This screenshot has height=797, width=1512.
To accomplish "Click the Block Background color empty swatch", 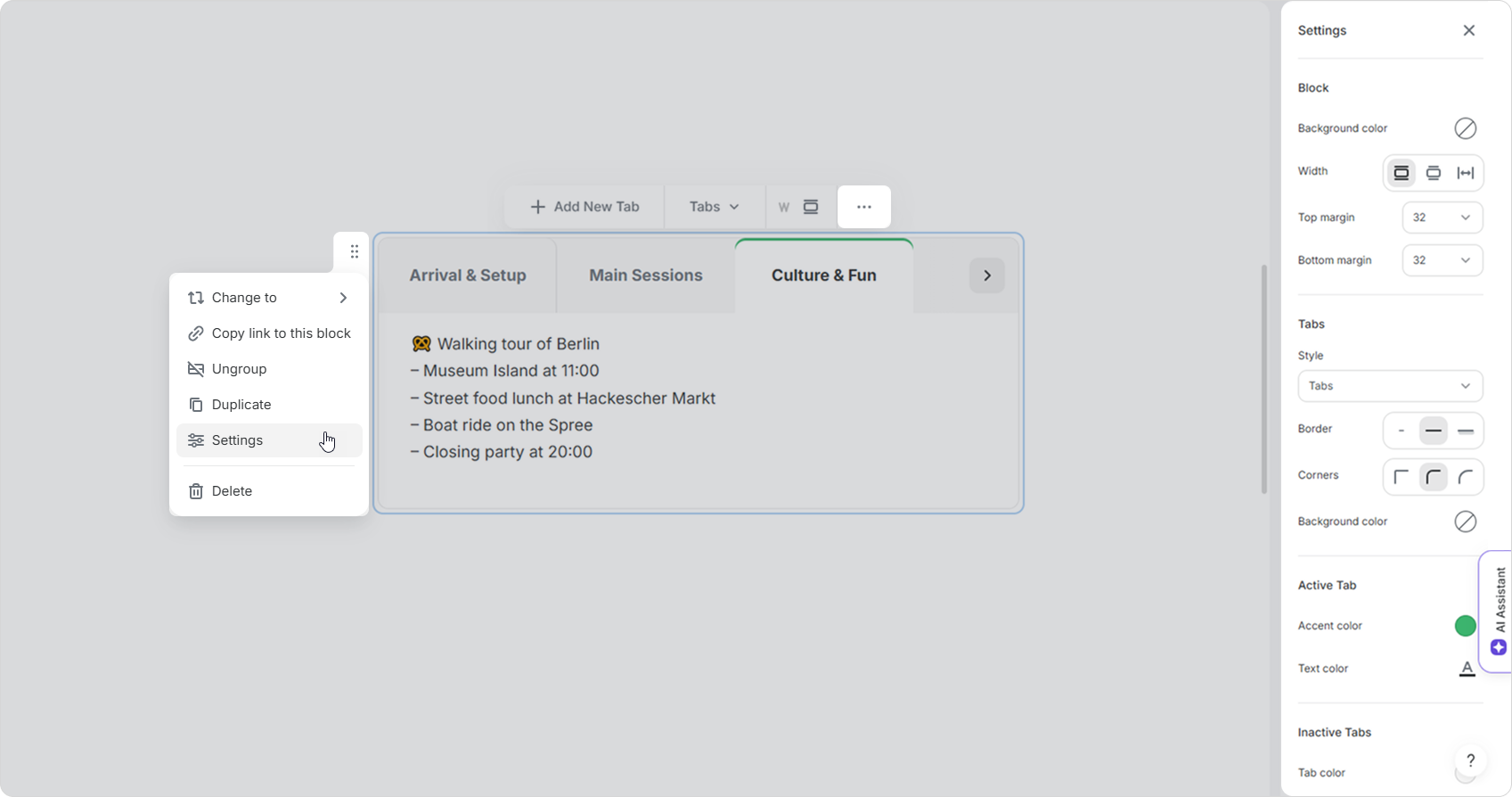I will coord(1465,128).
